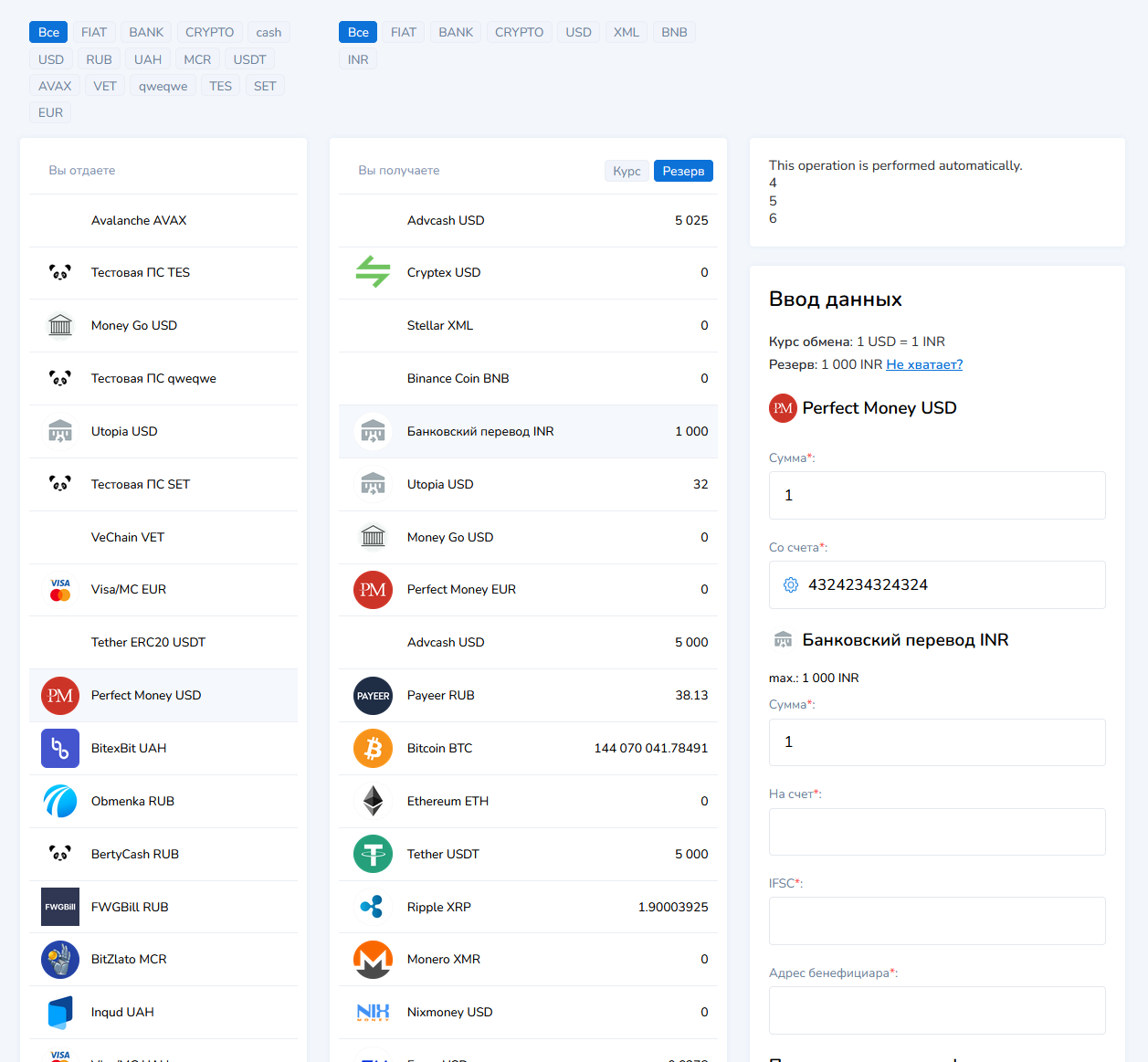
Task: Filter receive list by INR tab
Action: click(358, 59)
